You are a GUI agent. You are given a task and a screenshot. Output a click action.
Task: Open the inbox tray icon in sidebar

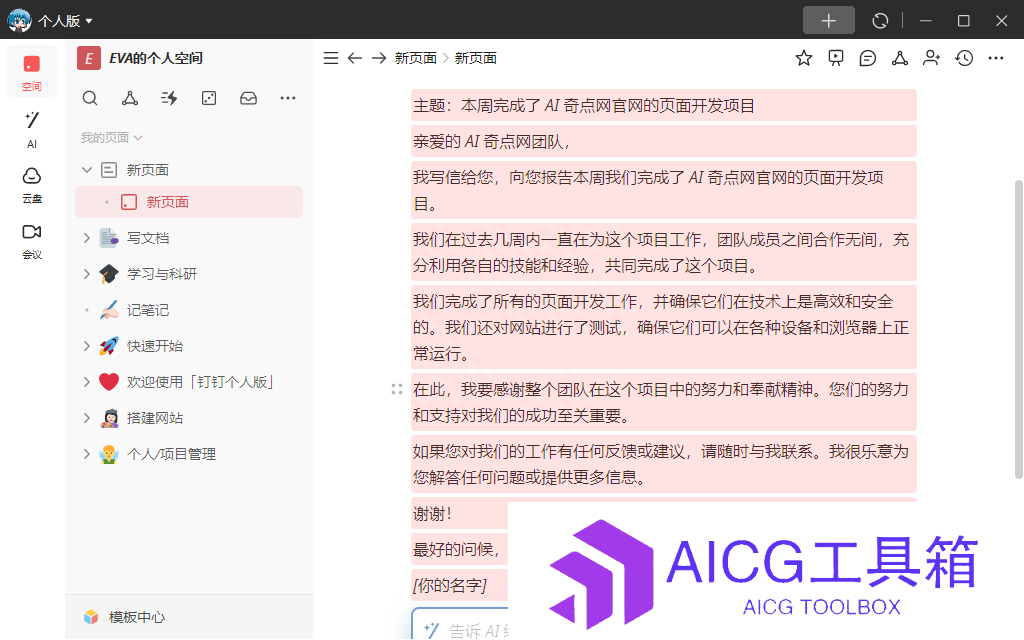[x=248, y=98]
